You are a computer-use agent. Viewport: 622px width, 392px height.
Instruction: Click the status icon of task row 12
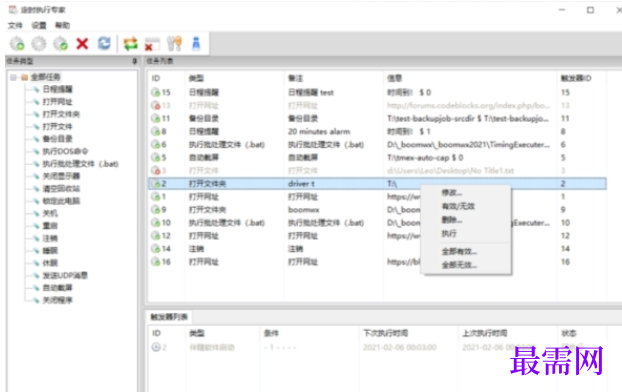point(156,236)
